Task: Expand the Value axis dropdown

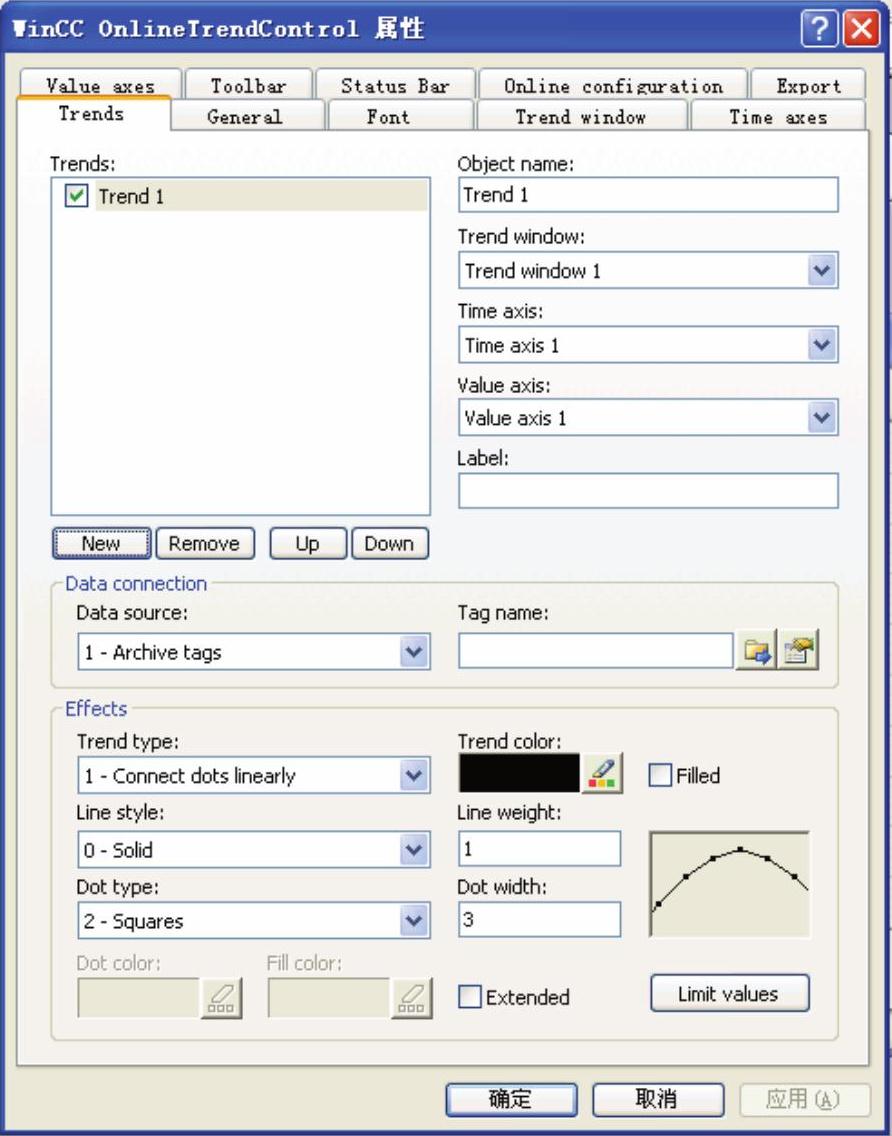Action: pyautogui.click(x=821, y=417)
